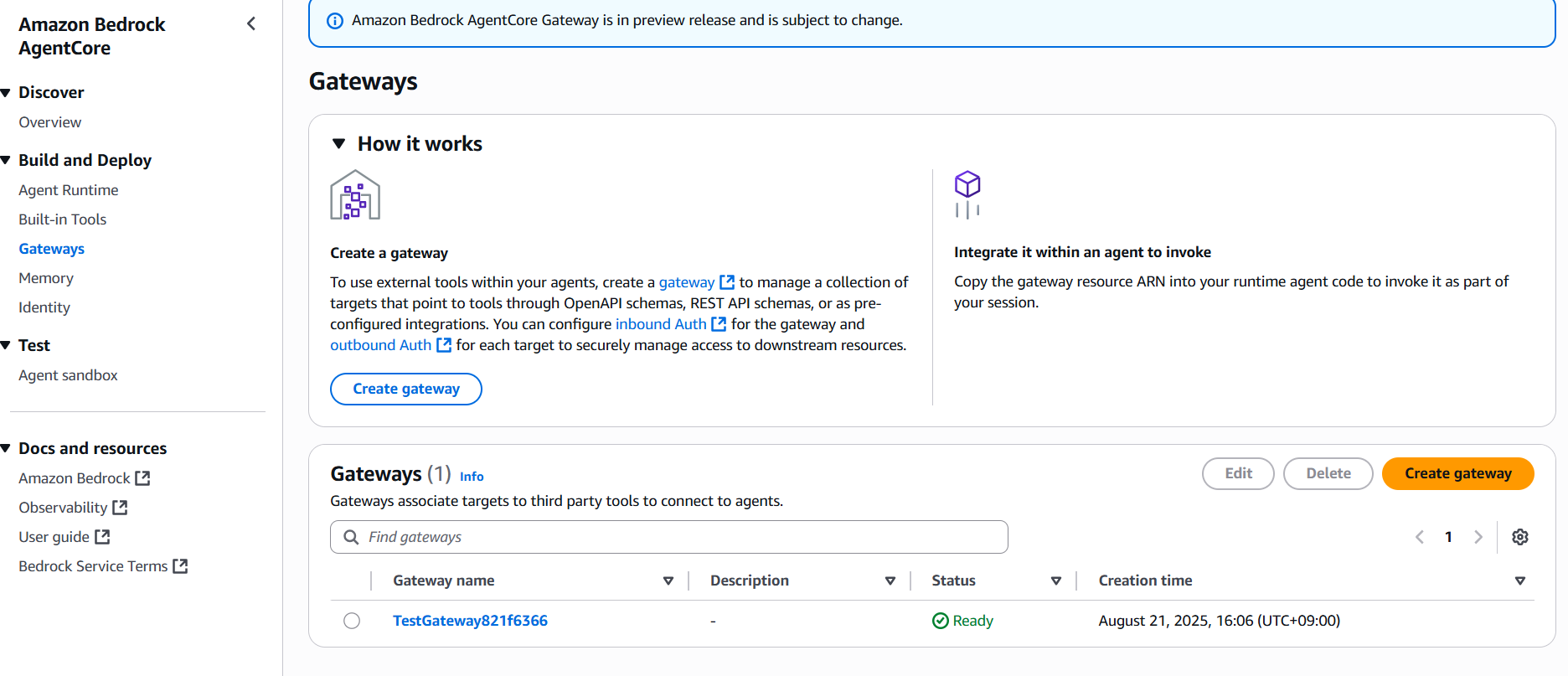
Task: Click the Amazon Bedrock AgentCore title
Action: coord(92,36)
